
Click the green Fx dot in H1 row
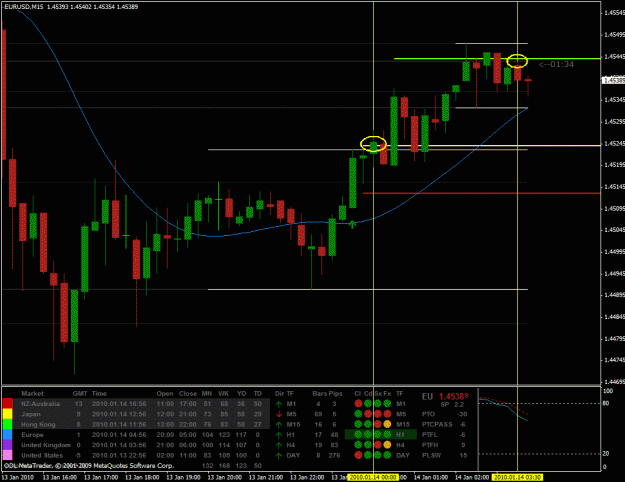(x=387, y=435)
